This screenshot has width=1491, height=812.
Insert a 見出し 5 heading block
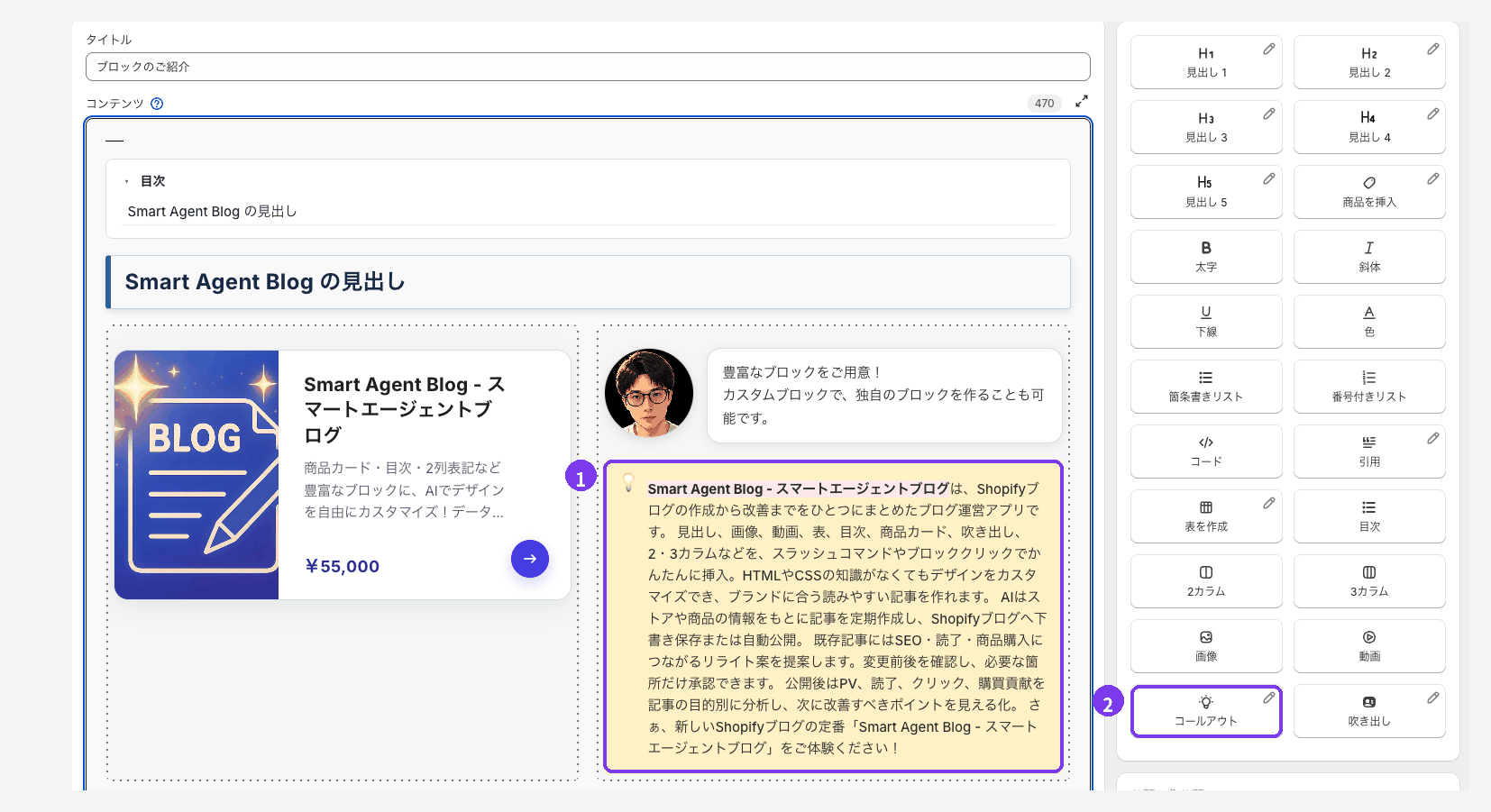click(1206, 192)
